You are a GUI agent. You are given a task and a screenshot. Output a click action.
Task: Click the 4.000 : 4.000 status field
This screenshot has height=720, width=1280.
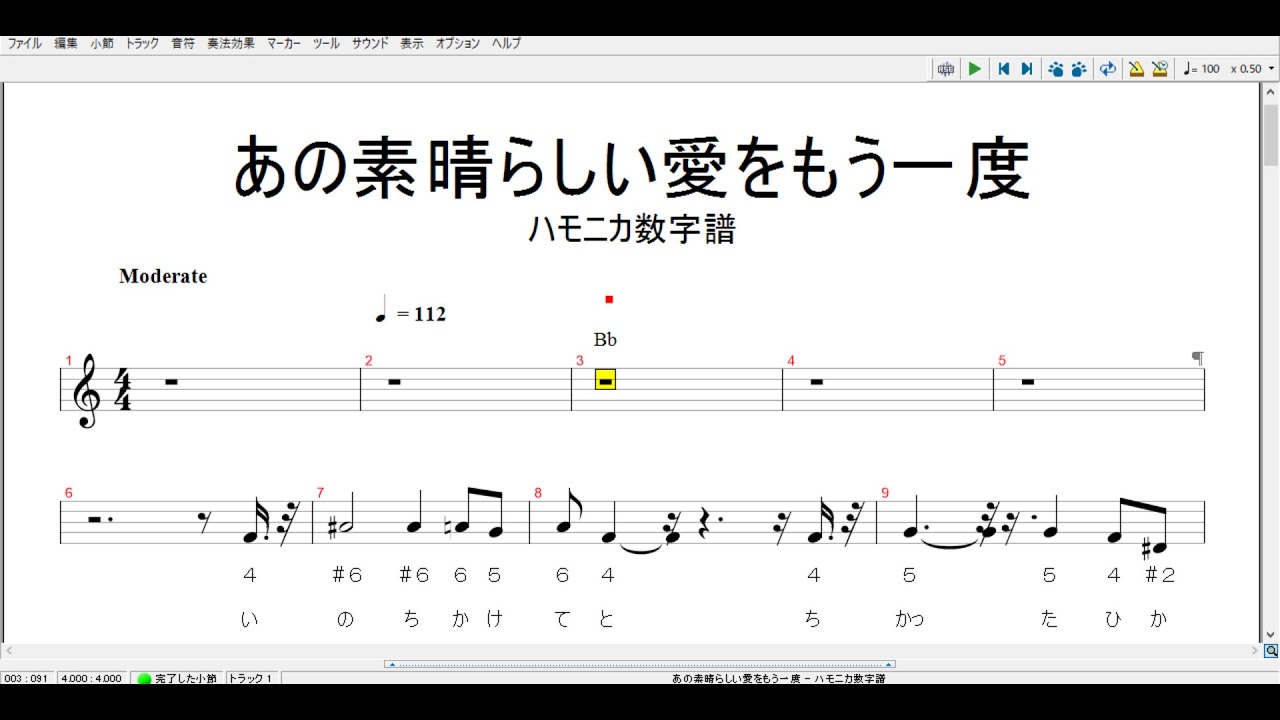point(92,678)
